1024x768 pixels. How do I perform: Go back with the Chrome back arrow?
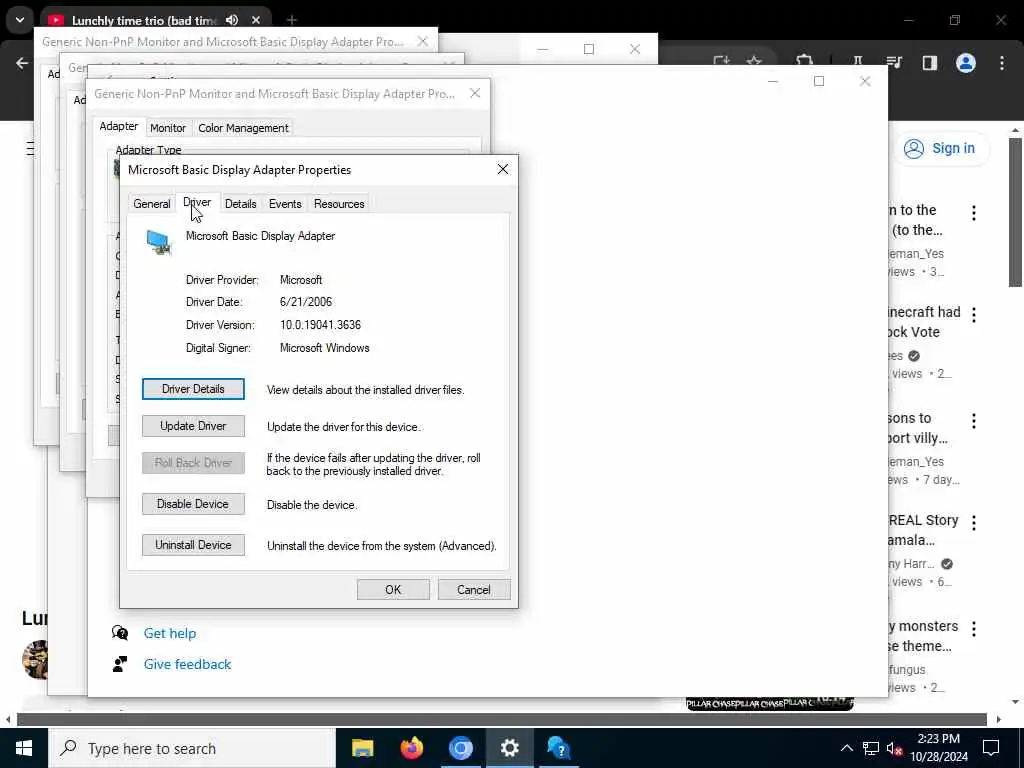(22, 63)
